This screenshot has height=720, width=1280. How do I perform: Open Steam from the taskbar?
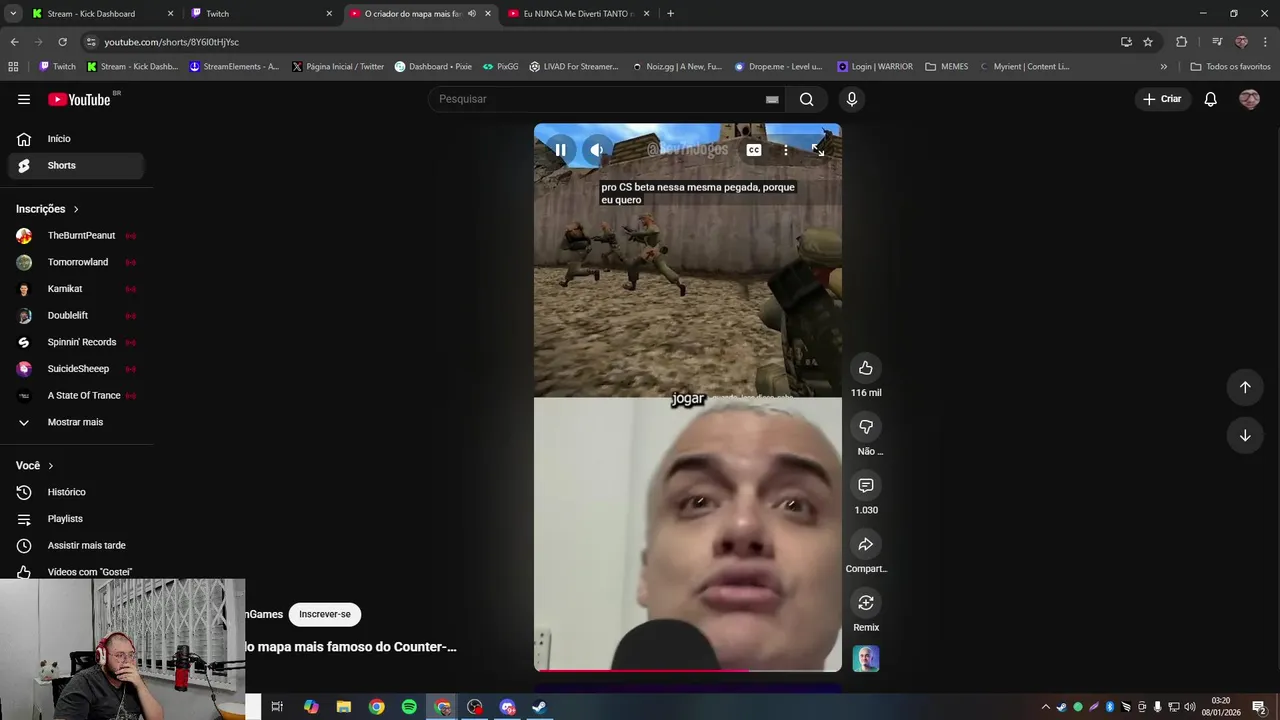pos(538,707)
